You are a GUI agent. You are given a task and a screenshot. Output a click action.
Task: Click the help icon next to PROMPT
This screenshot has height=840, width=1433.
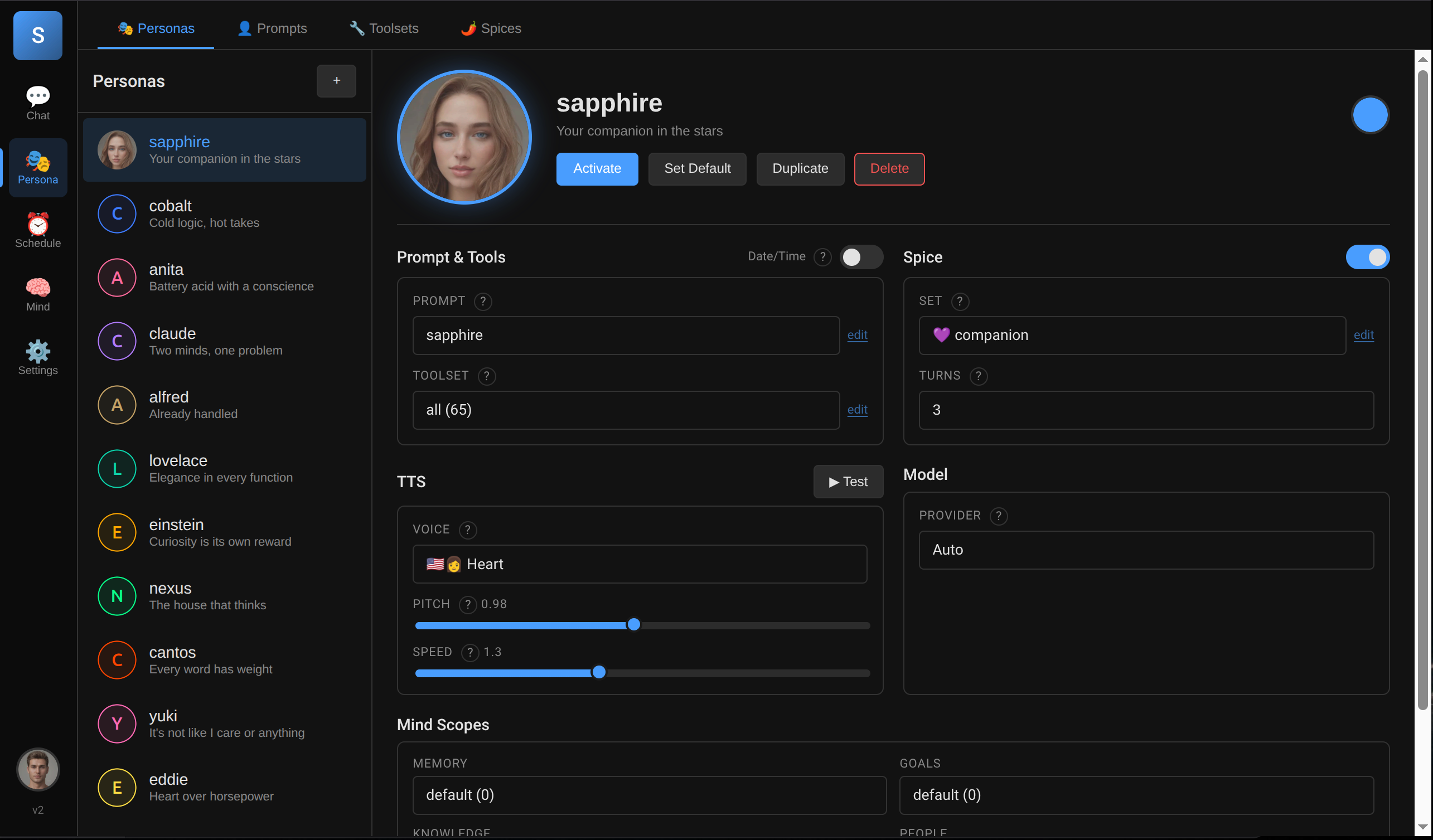coord(483,301)
